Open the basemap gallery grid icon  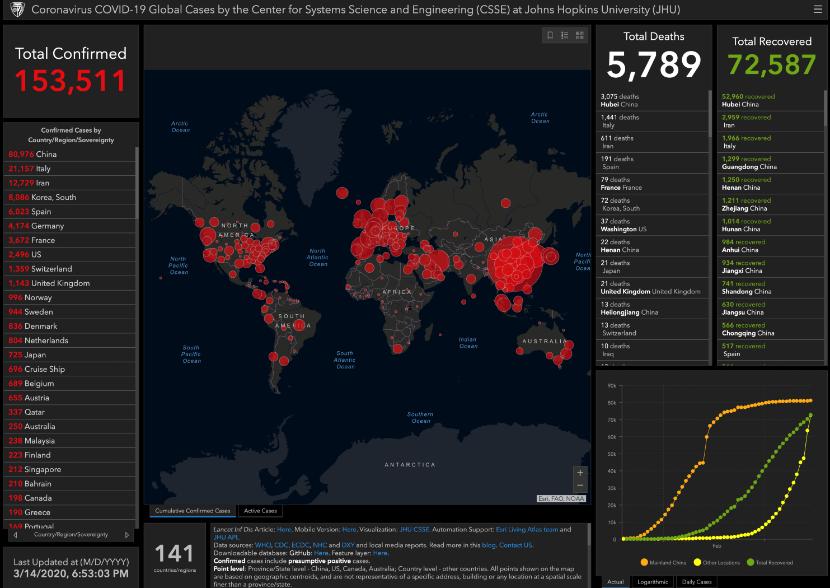pos(580,35)
